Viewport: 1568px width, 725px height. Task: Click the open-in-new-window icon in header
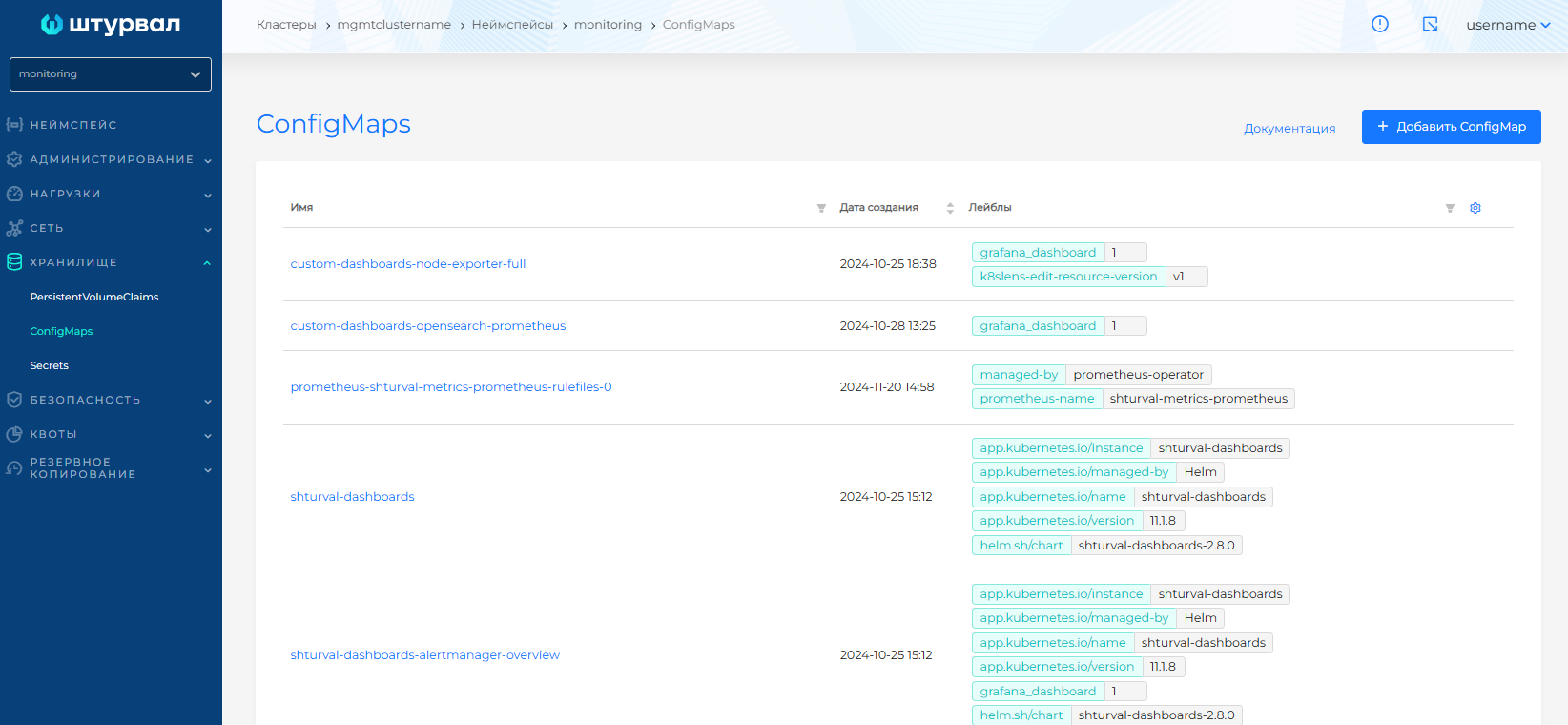point(1430,24)
